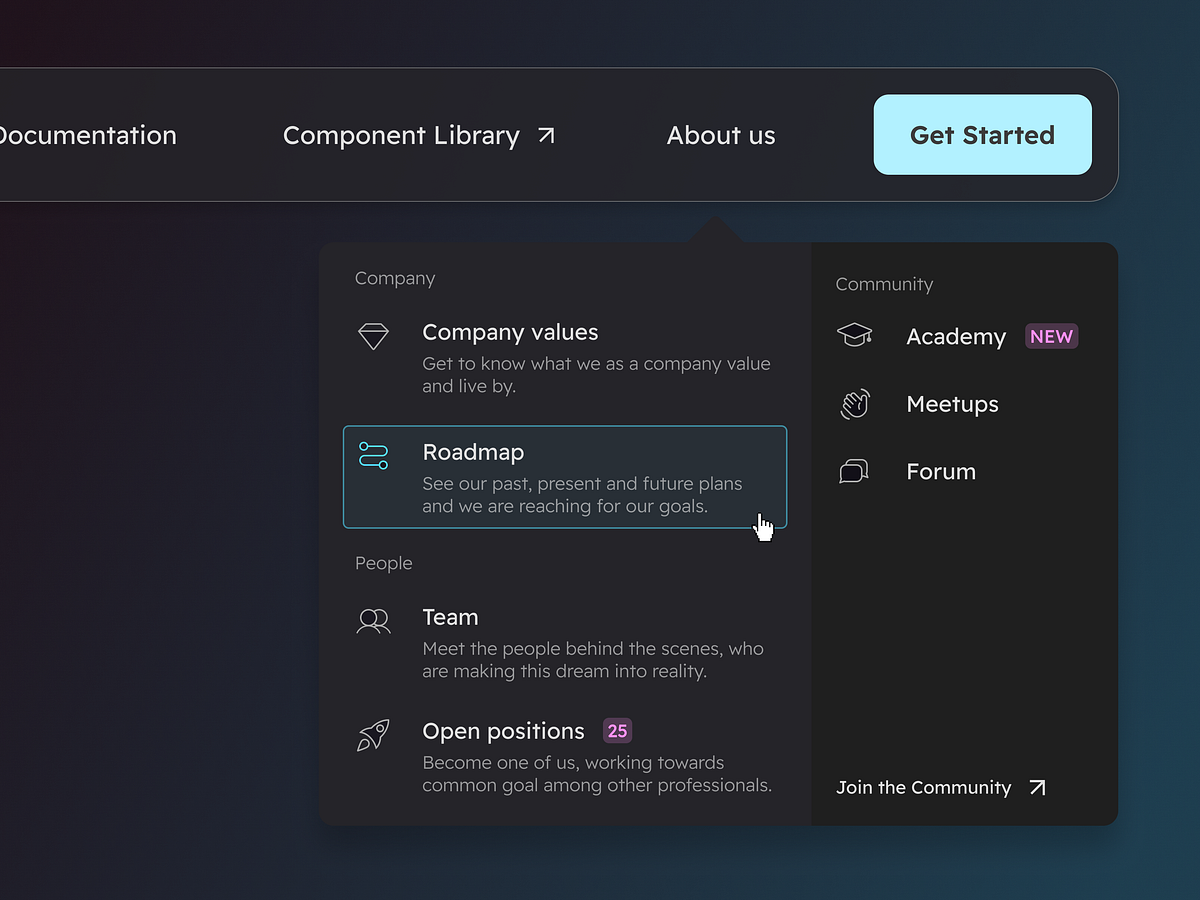Select the rocket icon beside Open positions

(373, 735)
